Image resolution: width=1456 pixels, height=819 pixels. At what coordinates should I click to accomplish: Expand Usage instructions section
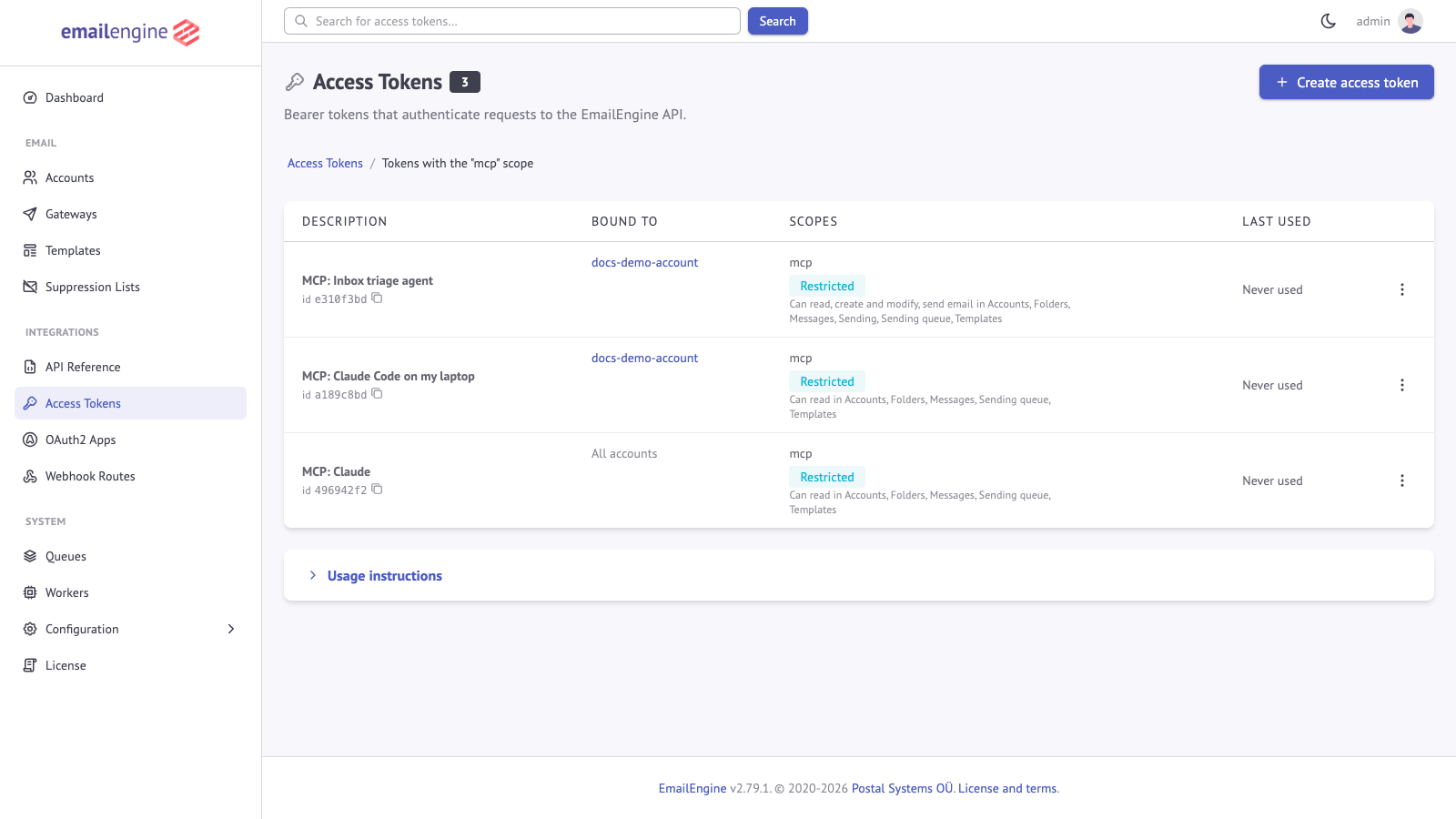click(385, 575)
